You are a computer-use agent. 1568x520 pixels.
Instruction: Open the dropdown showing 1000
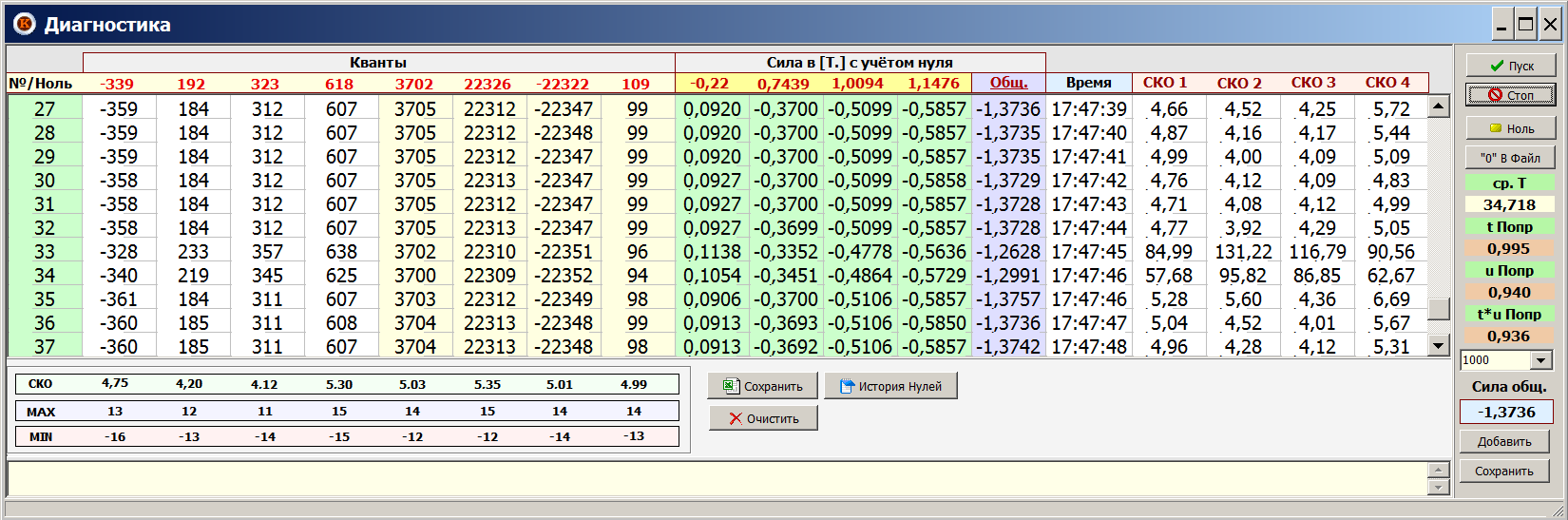1541,360
